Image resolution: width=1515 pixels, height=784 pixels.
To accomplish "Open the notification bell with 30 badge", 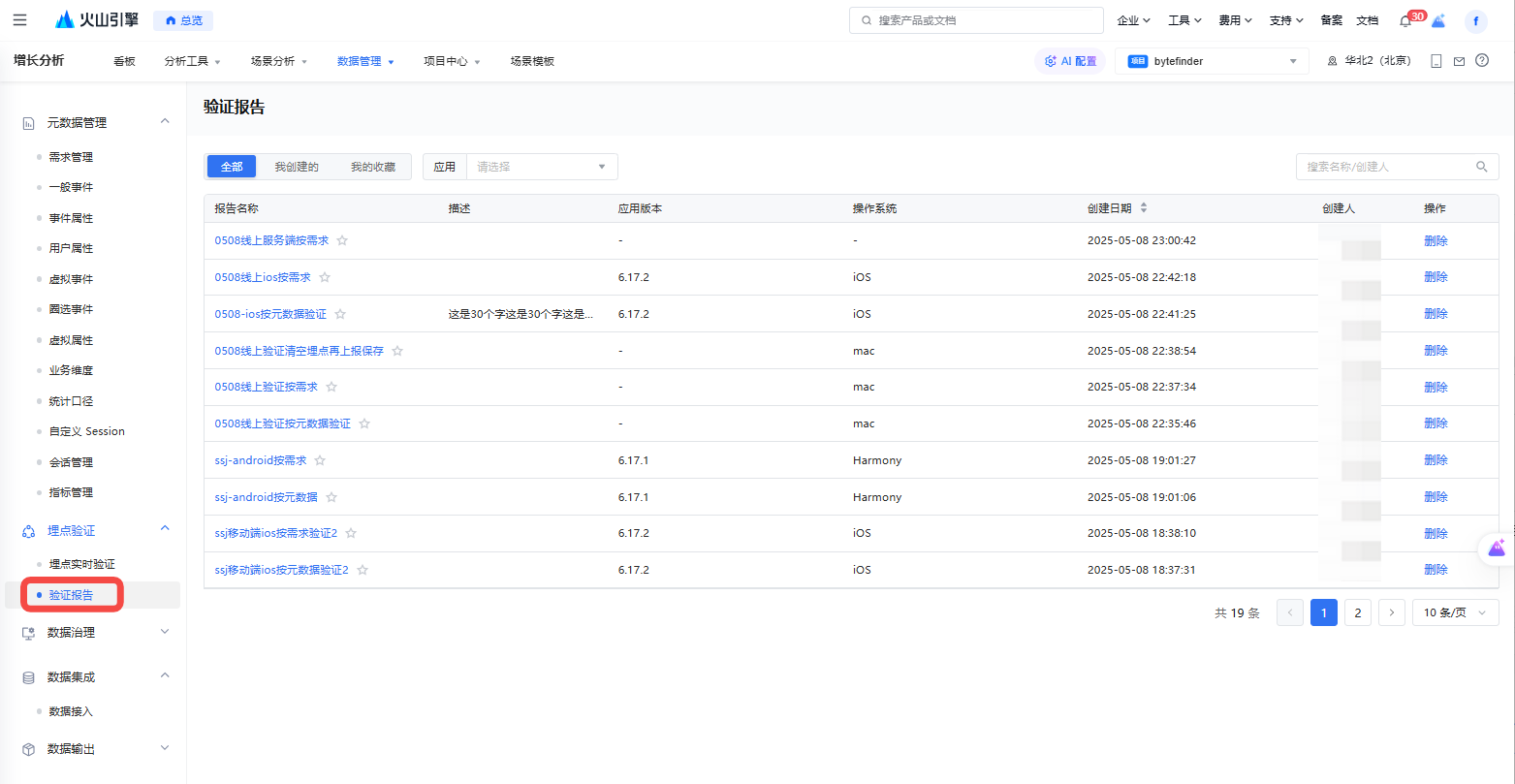I will [1405, 20].
